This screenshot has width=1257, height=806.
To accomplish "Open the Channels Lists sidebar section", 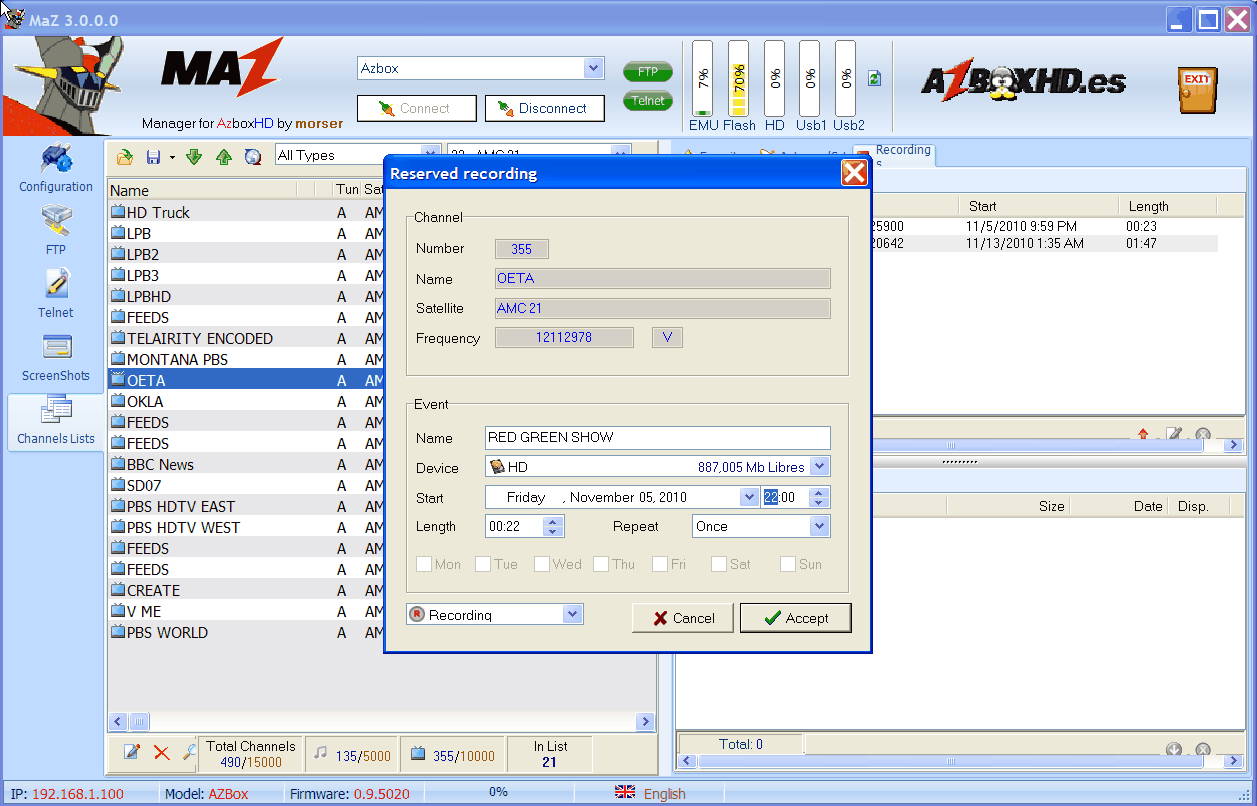I will 56,421.
